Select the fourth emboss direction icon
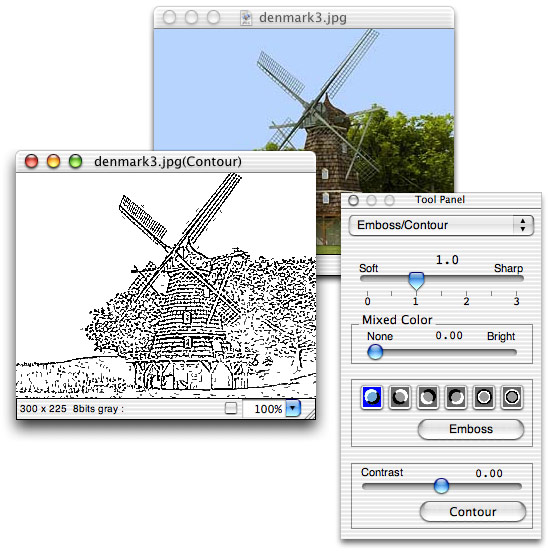This screenshot has height=551, width=548. (x=456, y=397)
